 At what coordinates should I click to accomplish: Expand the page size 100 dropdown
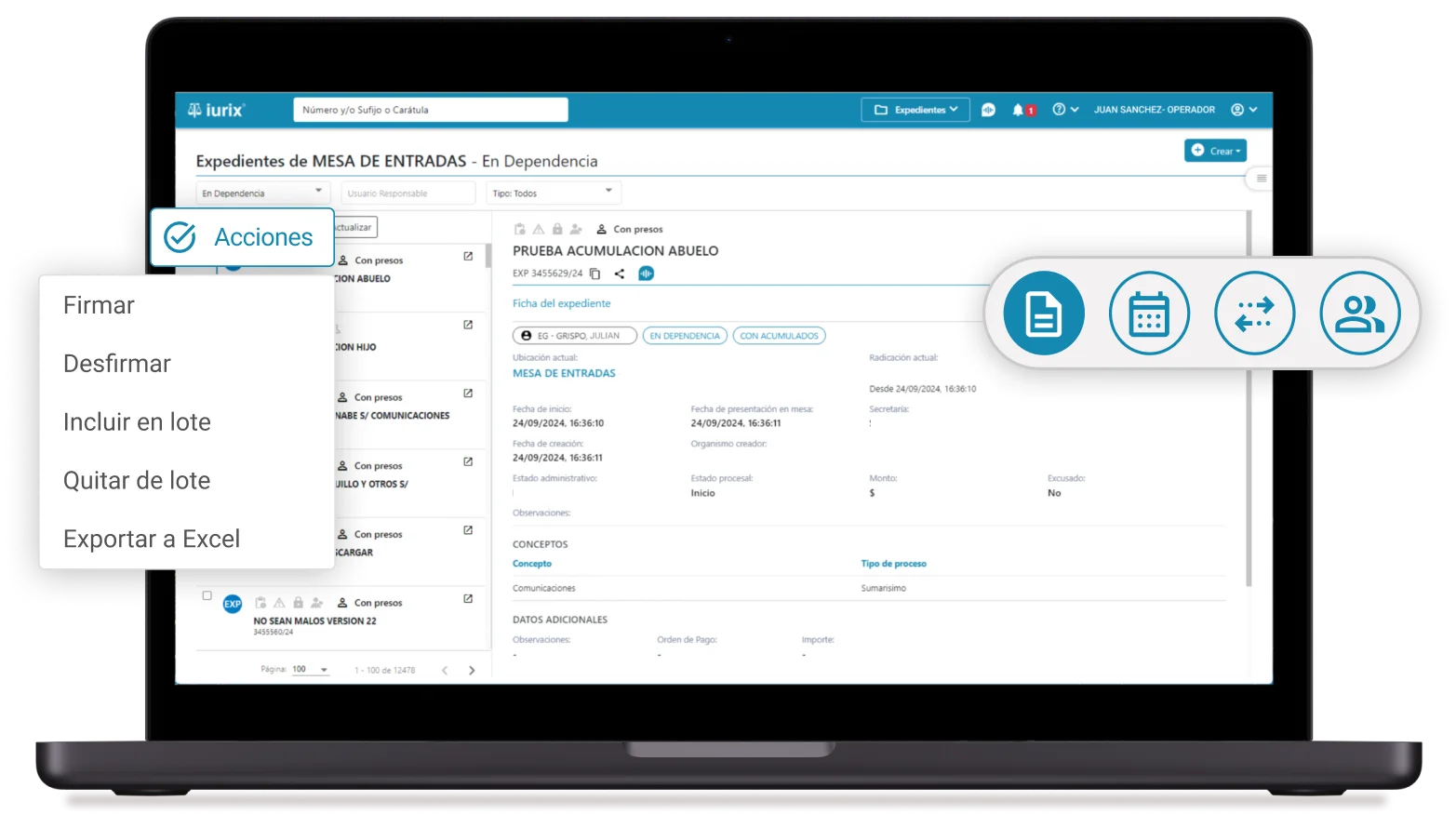pyautogui.click(x=323, y=670)
